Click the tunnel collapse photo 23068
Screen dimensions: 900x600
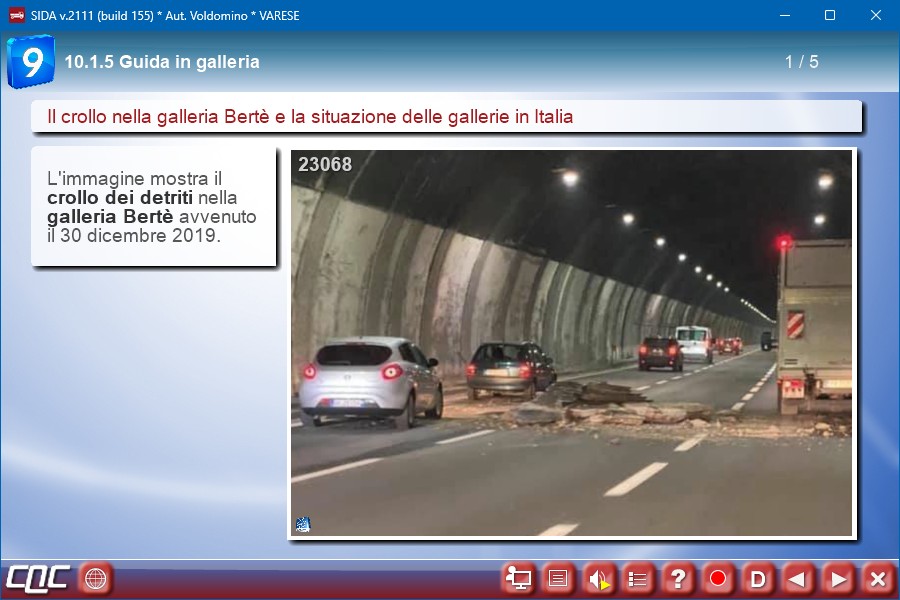(571, 343)
